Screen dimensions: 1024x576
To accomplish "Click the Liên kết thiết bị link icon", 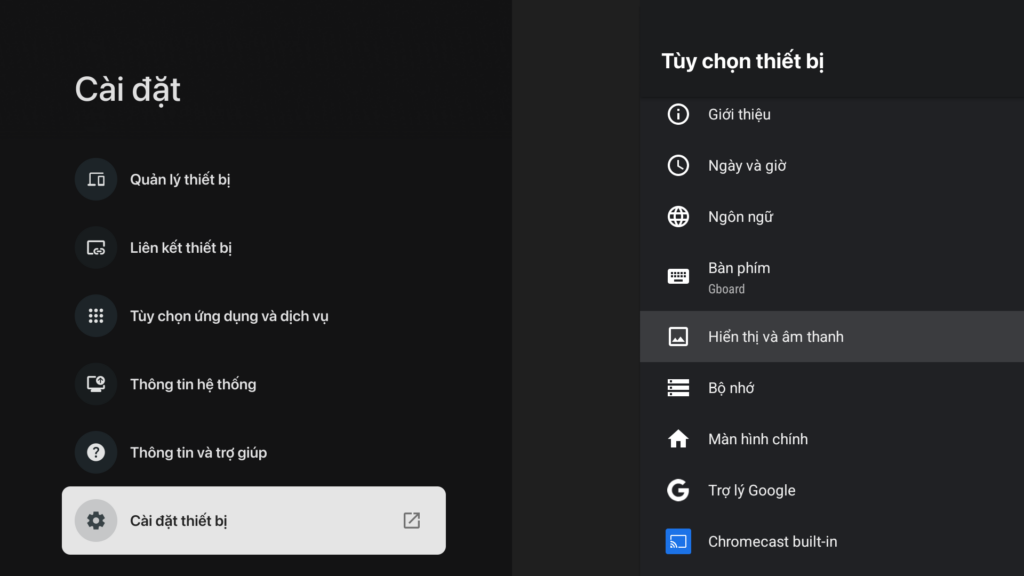I will click(96, 248).
